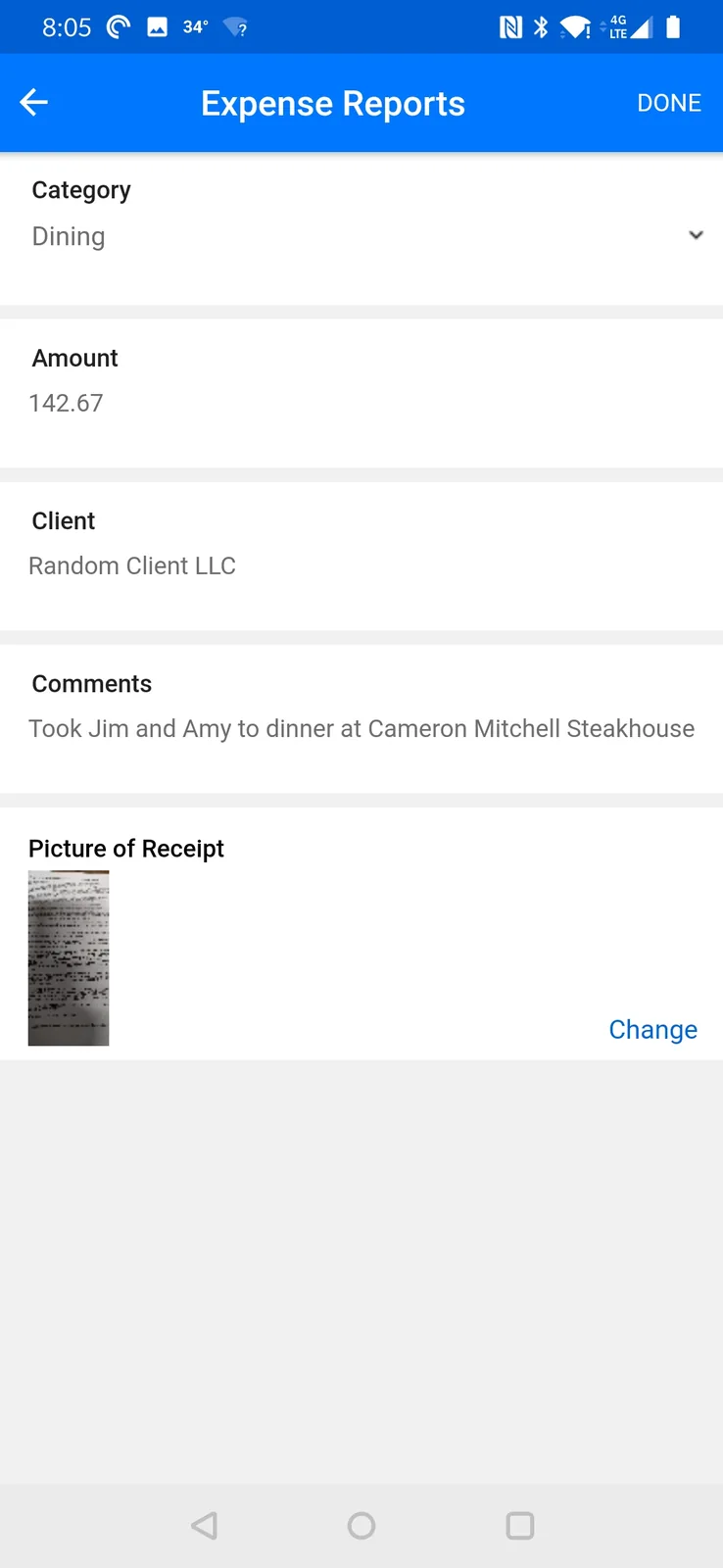Screen dimensions: 723x1568
Task: Tap the receipt picture thumbnail
Action: coord(68,957)
